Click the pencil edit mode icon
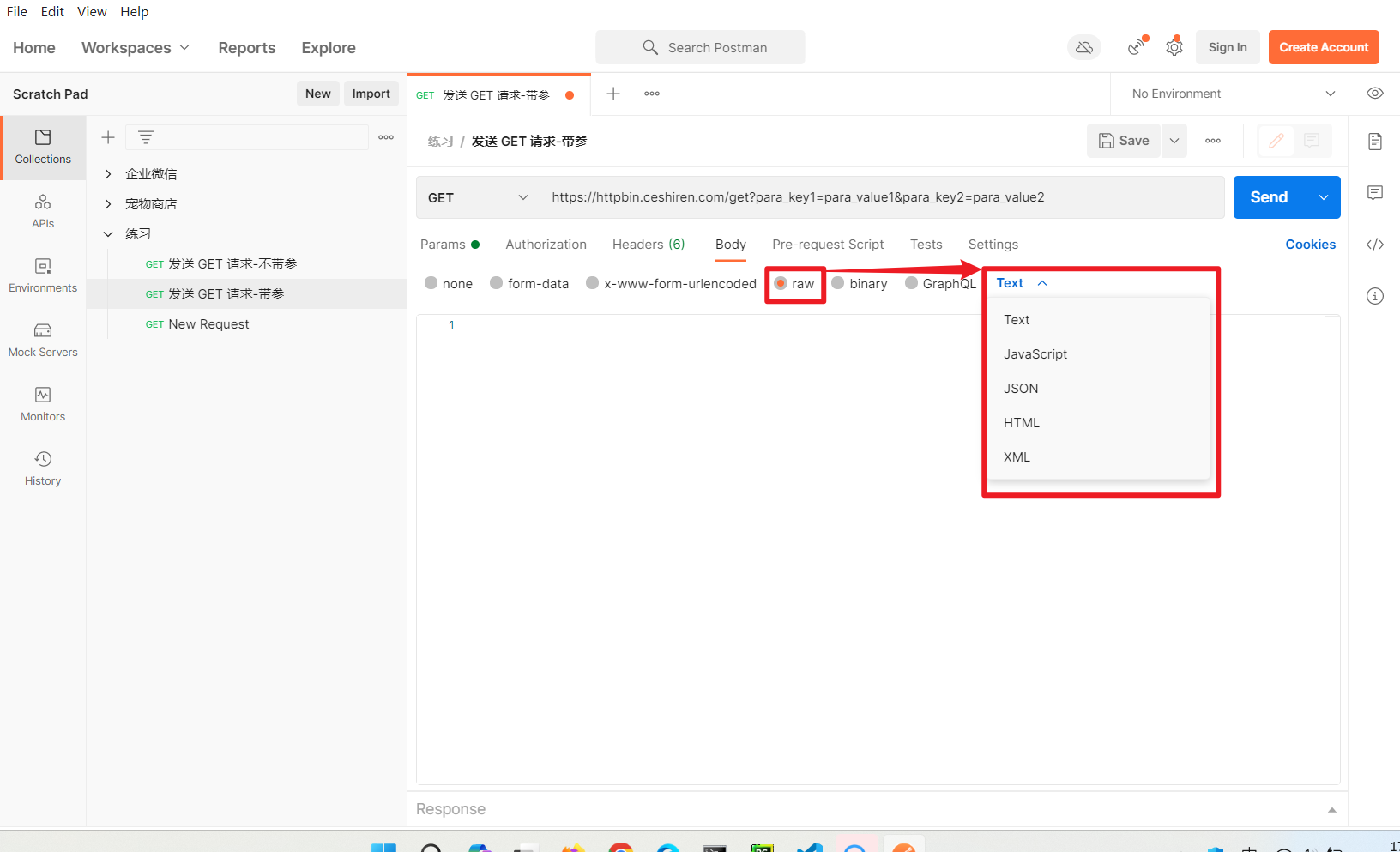The width and height of the screenshot is (1400, 852). [x=1276, y=141]
